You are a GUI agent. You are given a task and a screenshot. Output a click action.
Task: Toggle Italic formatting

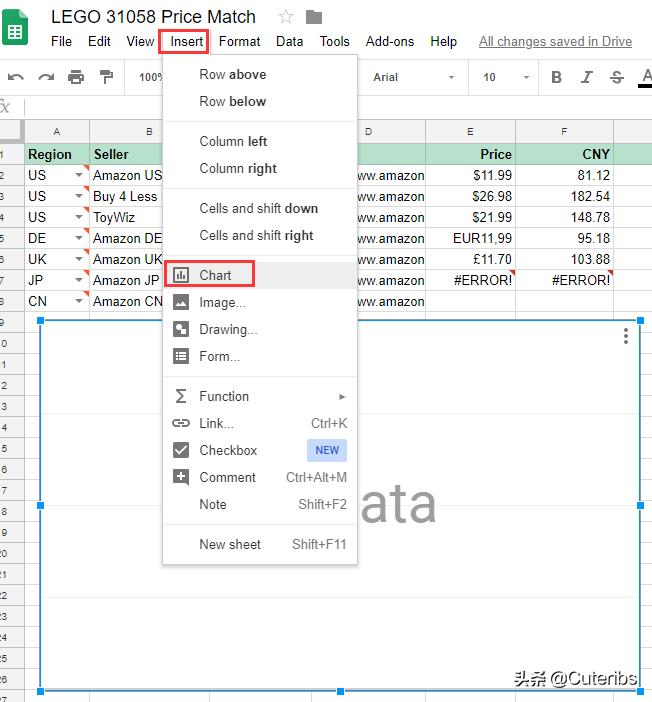(x=586, y=77)
